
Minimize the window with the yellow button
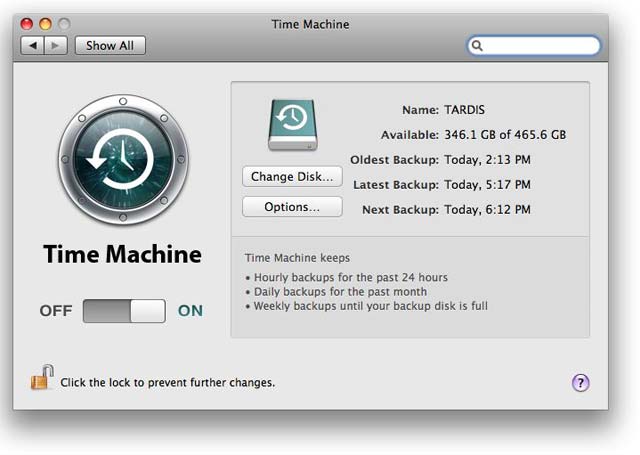(45, 24)
